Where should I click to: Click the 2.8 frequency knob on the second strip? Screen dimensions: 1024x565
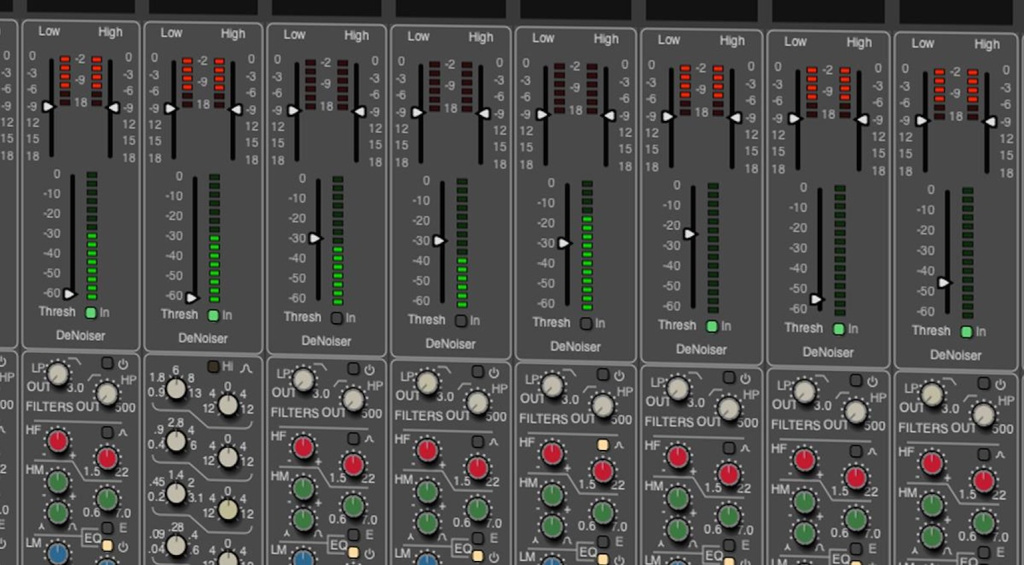click(x=176, y=442)
